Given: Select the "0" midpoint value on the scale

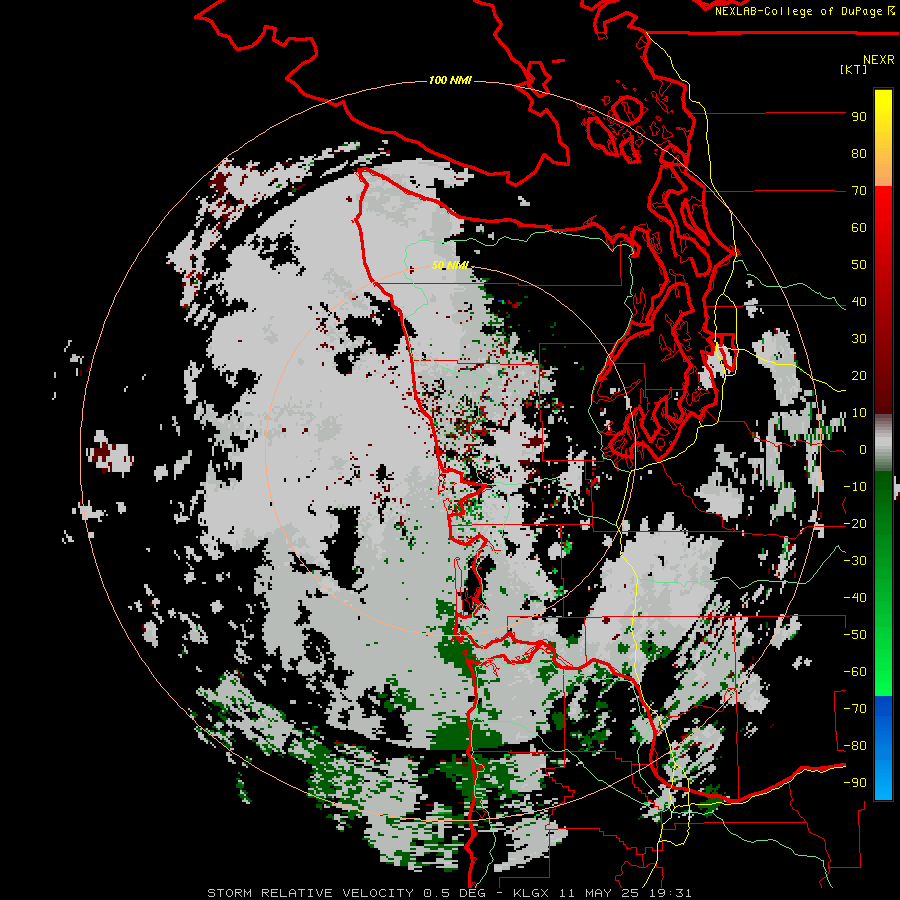Looking at the screenshot, I should pyautogui.click(x=862, y=449).
